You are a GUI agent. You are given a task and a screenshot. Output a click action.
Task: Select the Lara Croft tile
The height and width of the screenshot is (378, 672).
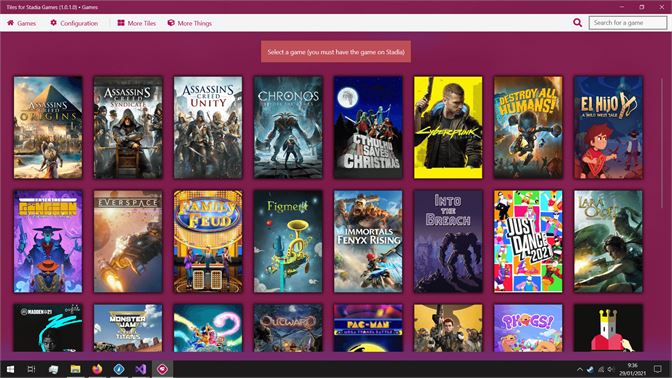point(608,241)
